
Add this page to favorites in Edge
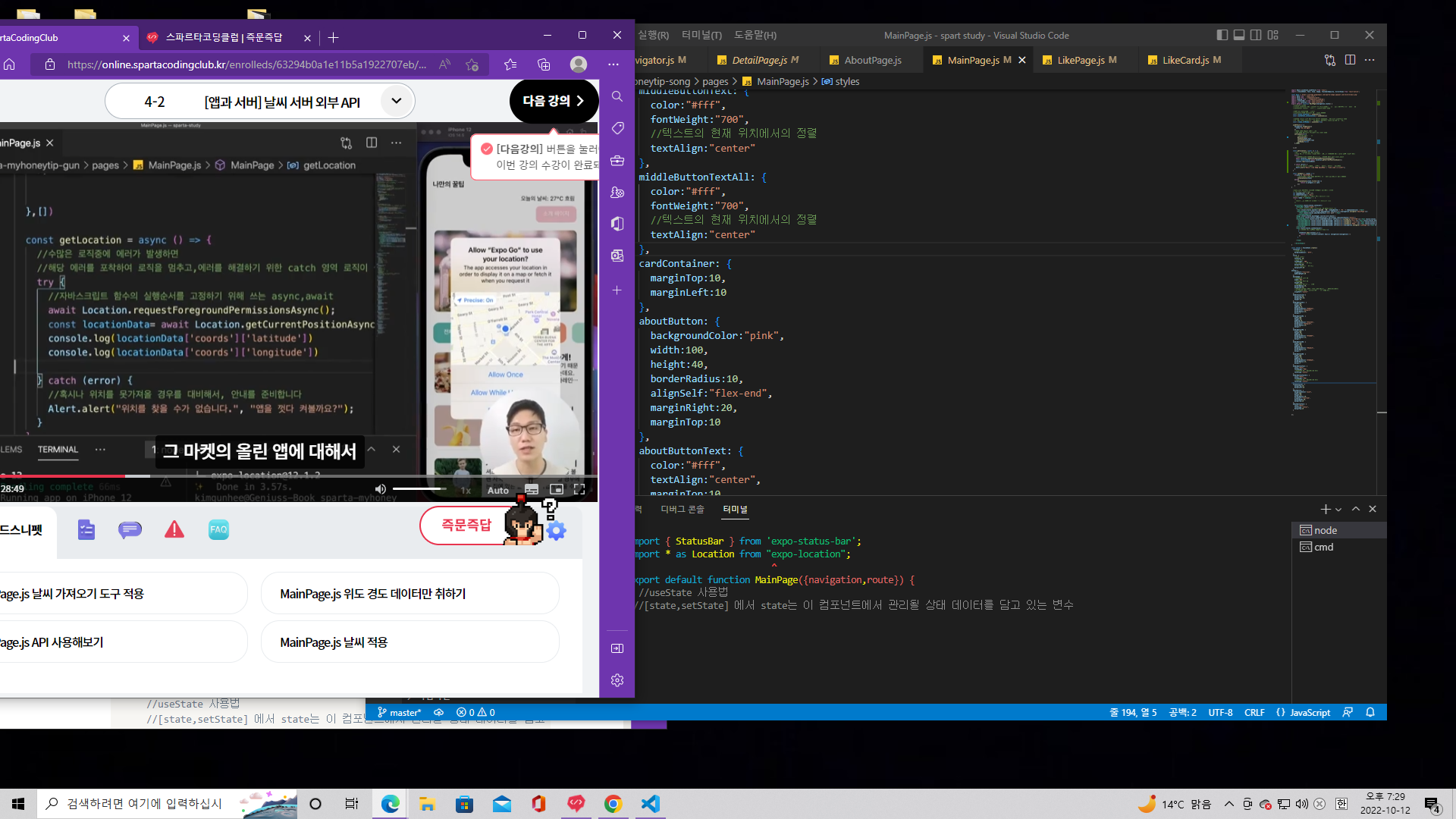[472, 64]
